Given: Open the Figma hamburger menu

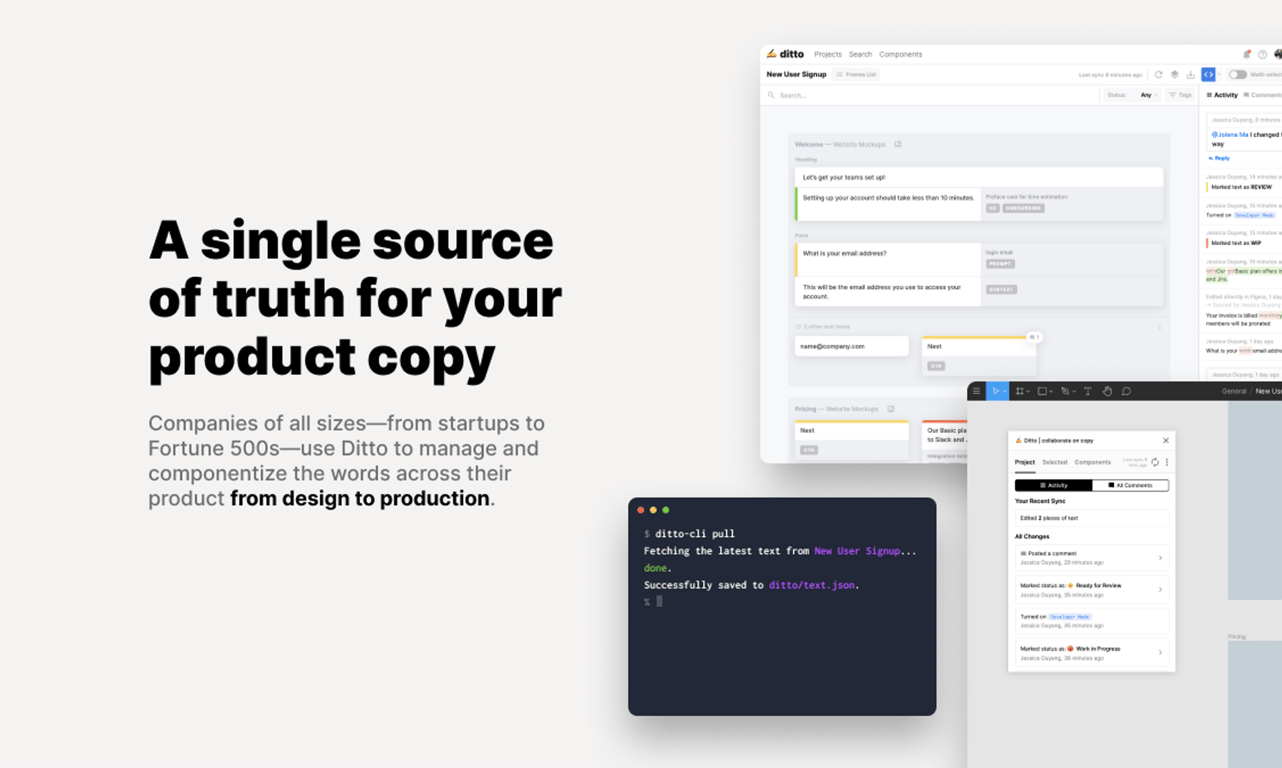Looking at the screenshot, I should [x=977, y=391].
